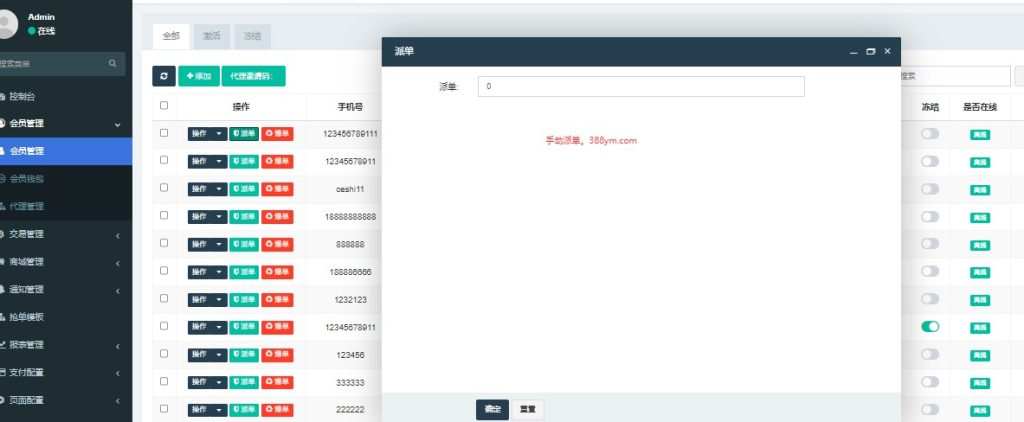1024x422 pixels.
Task: Open 控制台 dashboard in the sidebar
Action: click(22, 97)
